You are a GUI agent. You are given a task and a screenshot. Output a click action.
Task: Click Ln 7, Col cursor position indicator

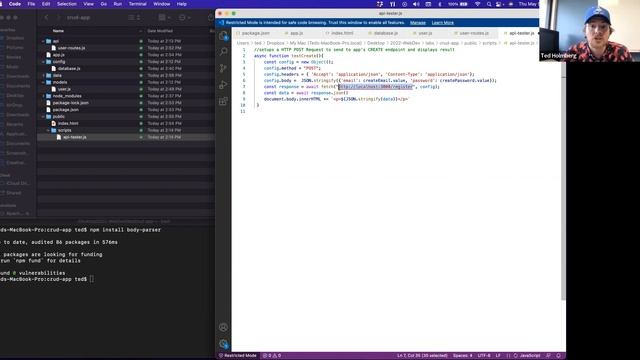pyautogui.click(x=422, y=356)
